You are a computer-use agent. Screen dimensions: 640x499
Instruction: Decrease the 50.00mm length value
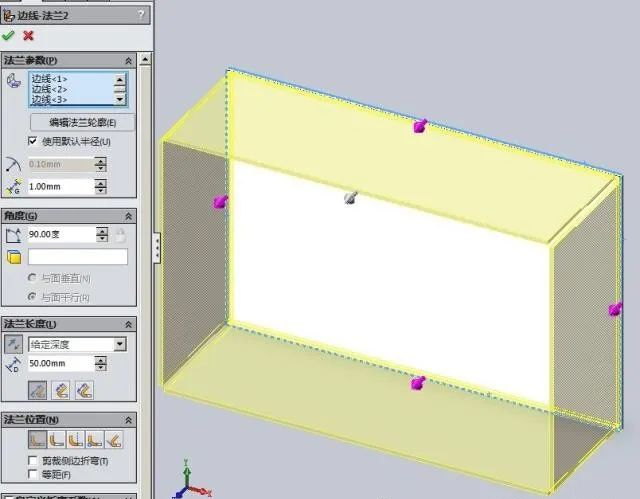100,367
